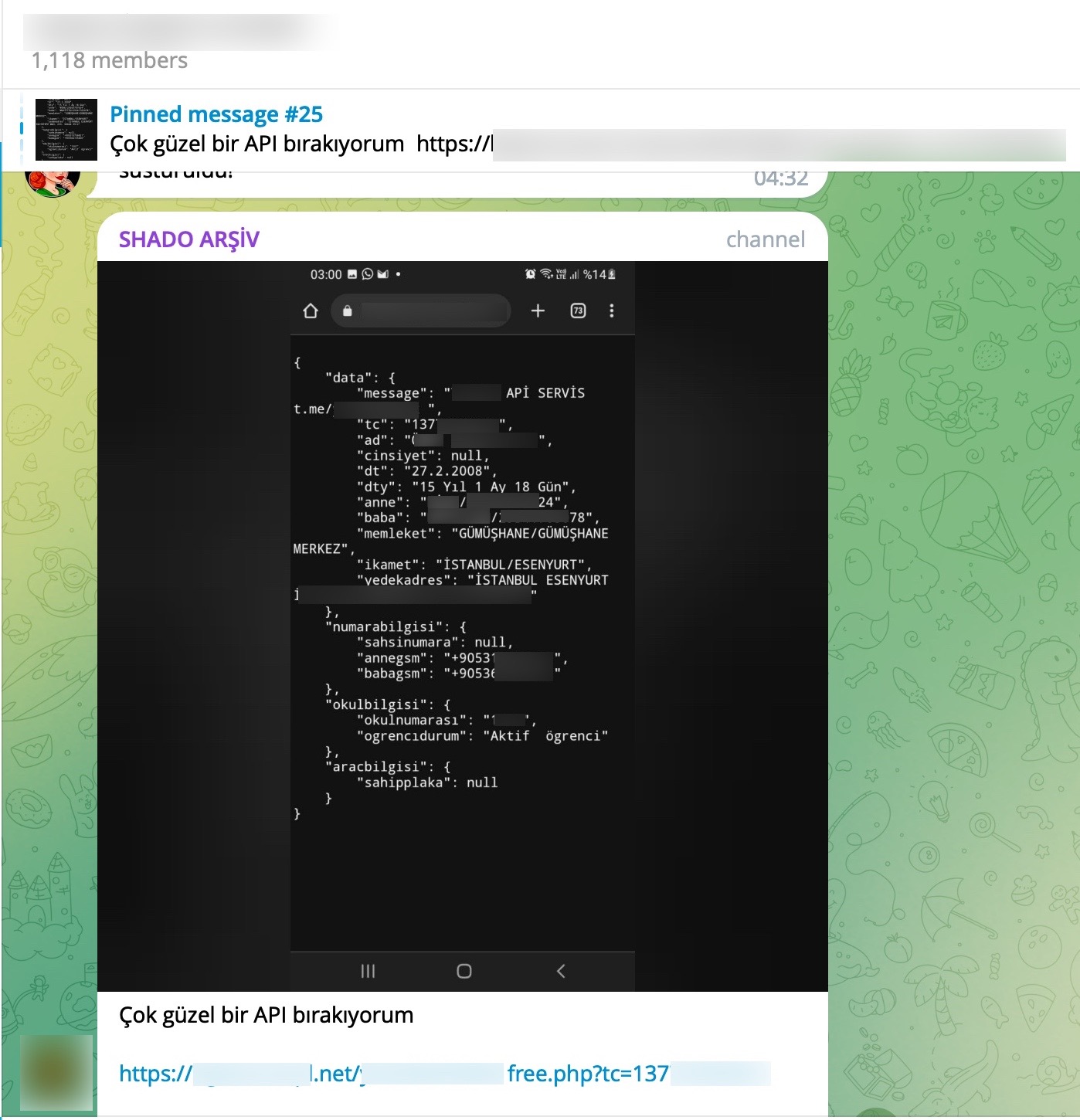This screenshot has width=1080, height=1120.
Task: Open the Pinned message #25 title
Action: point(216,114)
